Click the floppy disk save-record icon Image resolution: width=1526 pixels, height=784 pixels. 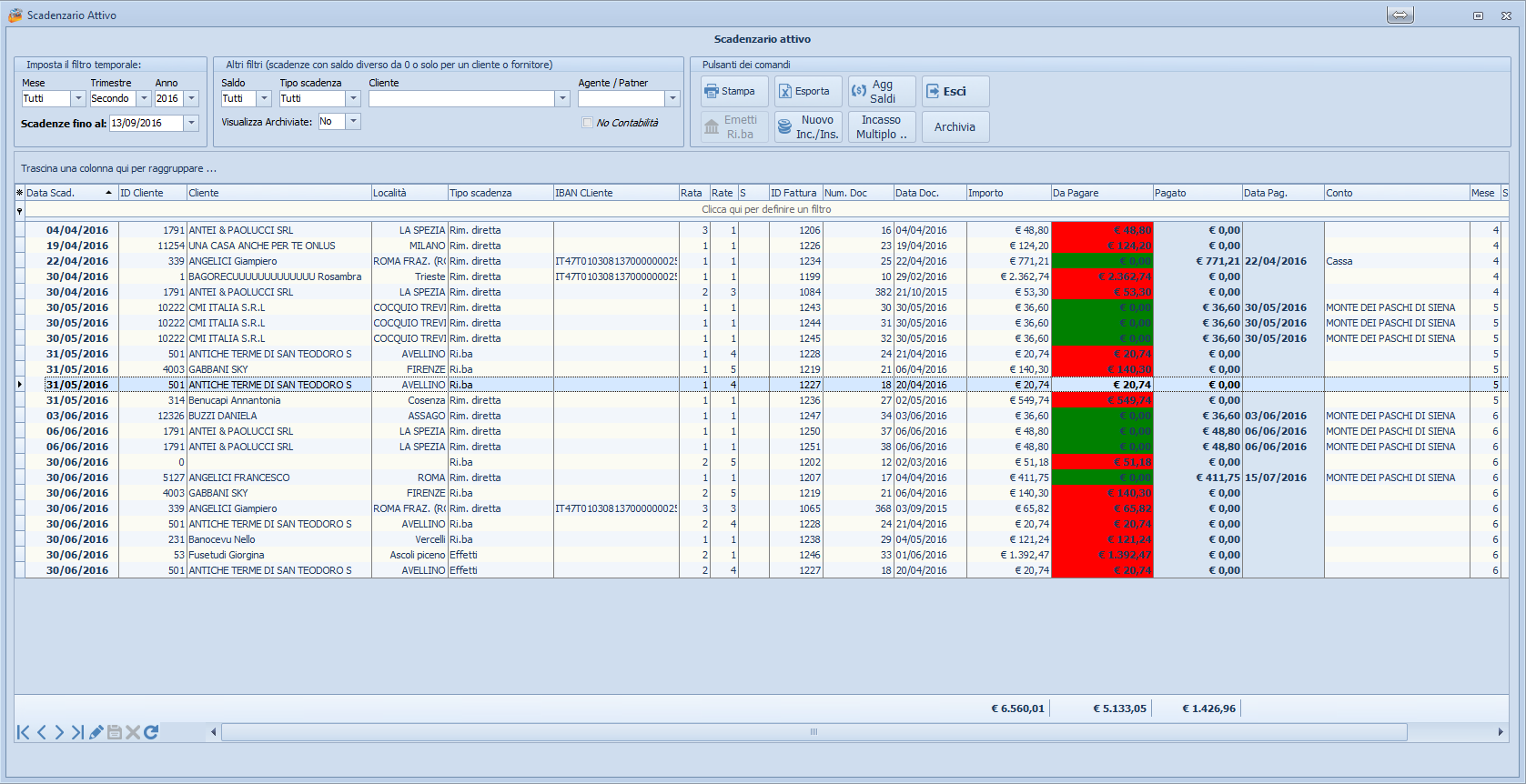(x=115, y=732)
